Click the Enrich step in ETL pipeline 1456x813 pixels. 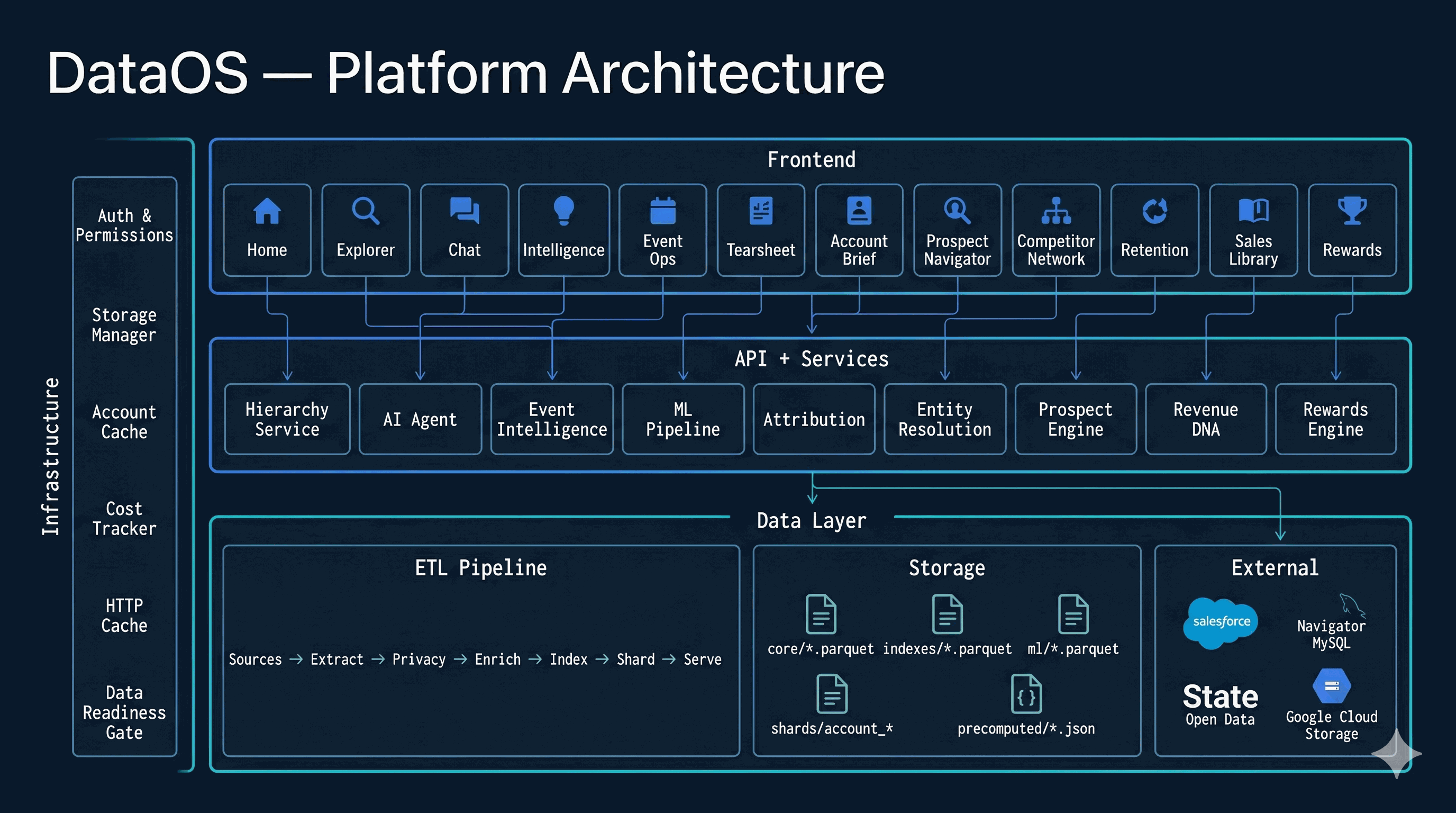[x=497, y=659]
